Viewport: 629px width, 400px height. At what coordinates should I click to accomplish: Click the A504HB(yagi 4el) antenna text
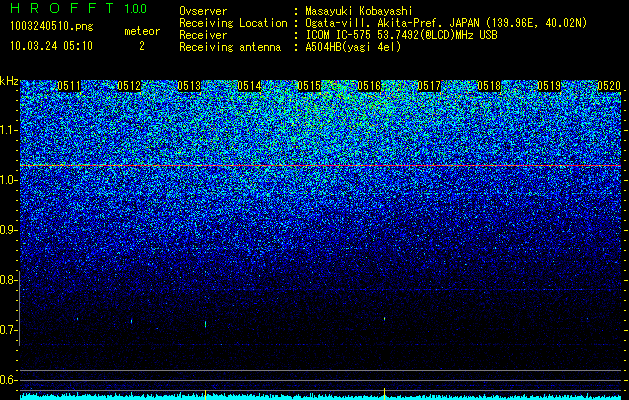[x=353, y=47]
